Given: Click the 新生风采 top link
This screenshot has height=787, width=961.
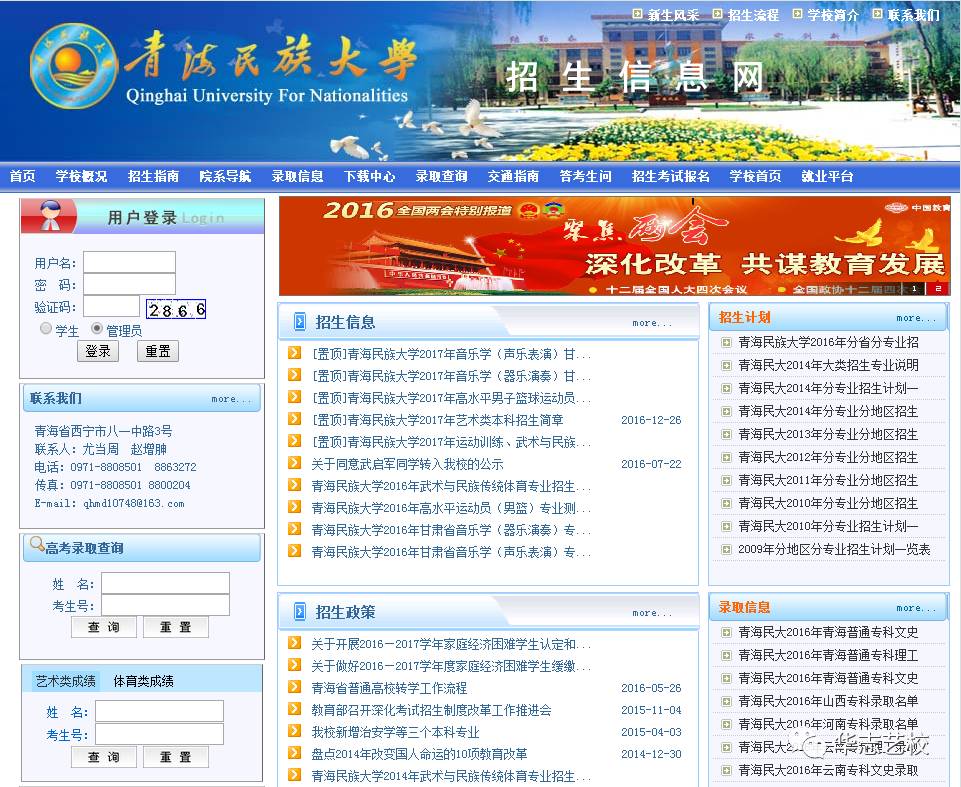Looking at the screenshot, I should click(673, 15).
